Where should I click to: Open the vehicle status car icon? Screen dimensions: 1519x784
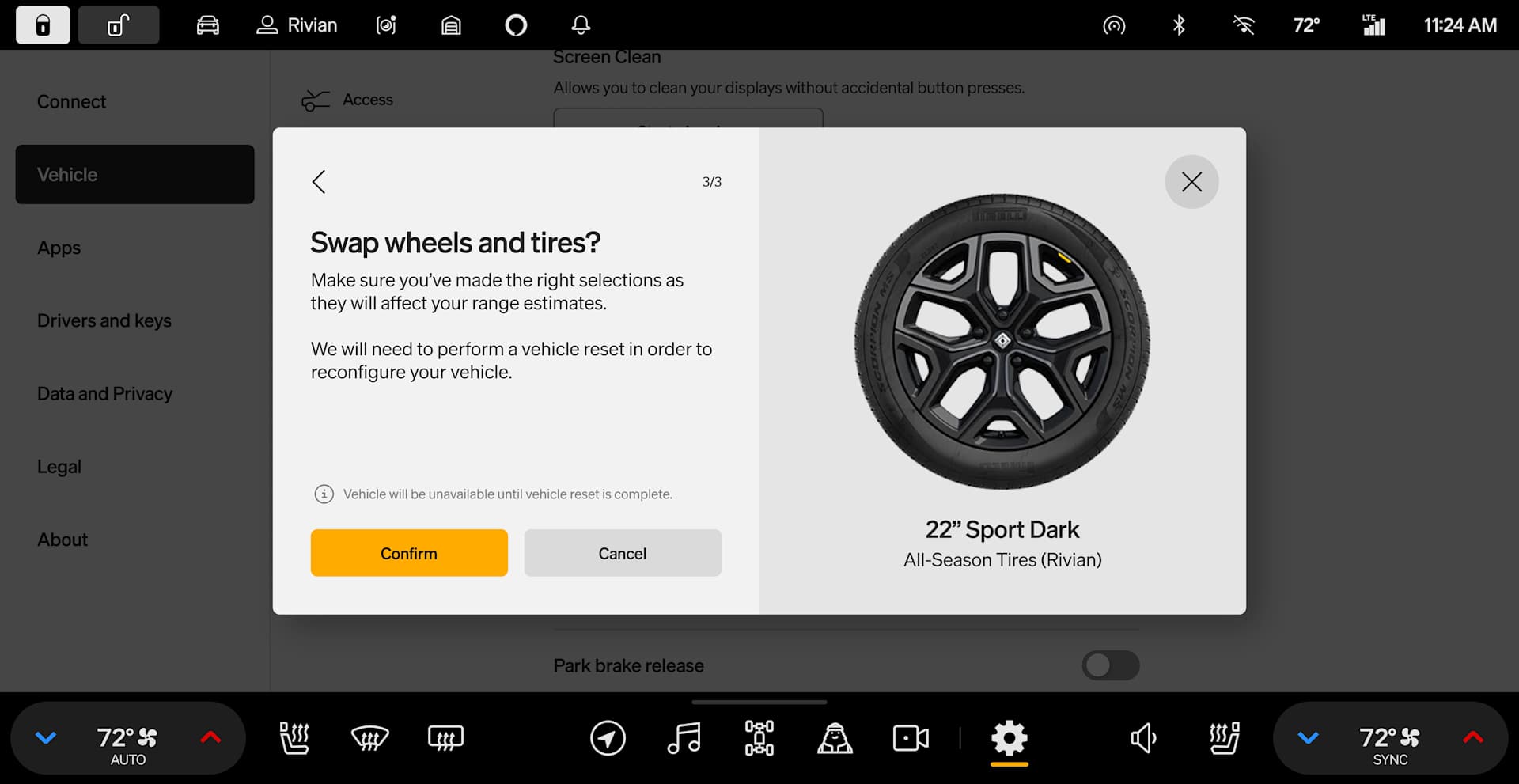pos(207,25)
